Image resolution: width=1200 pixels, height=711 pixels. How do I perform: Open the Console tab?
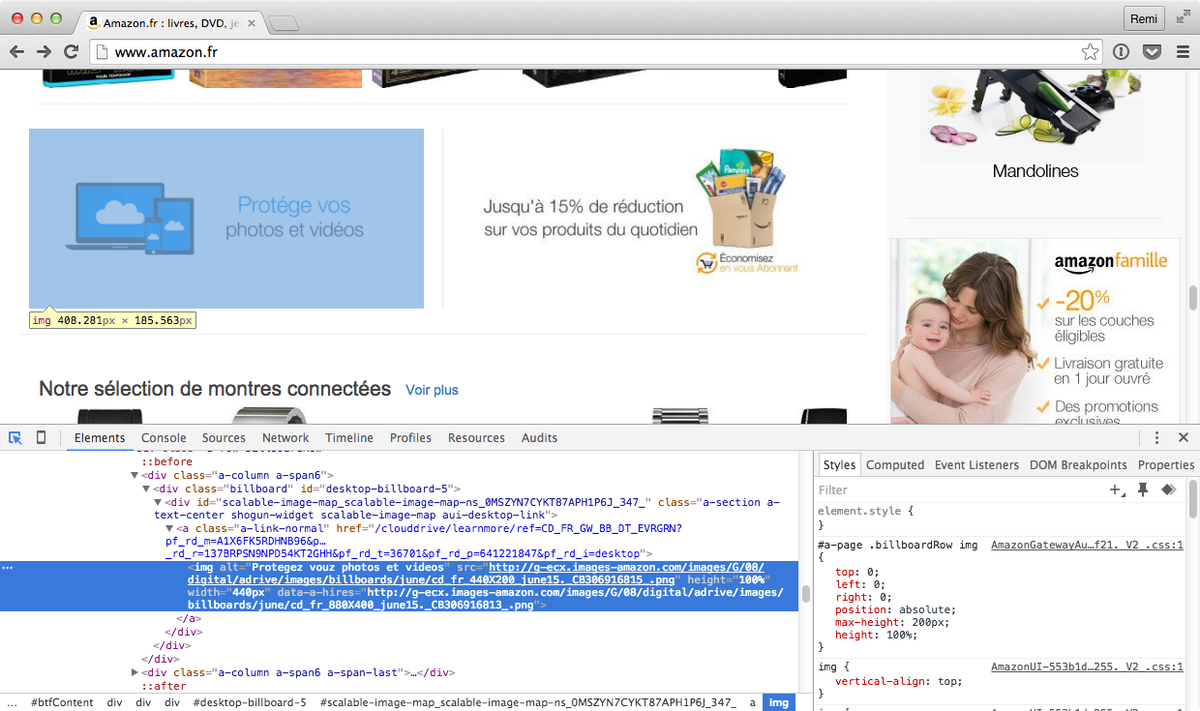(x=164, y=438)
